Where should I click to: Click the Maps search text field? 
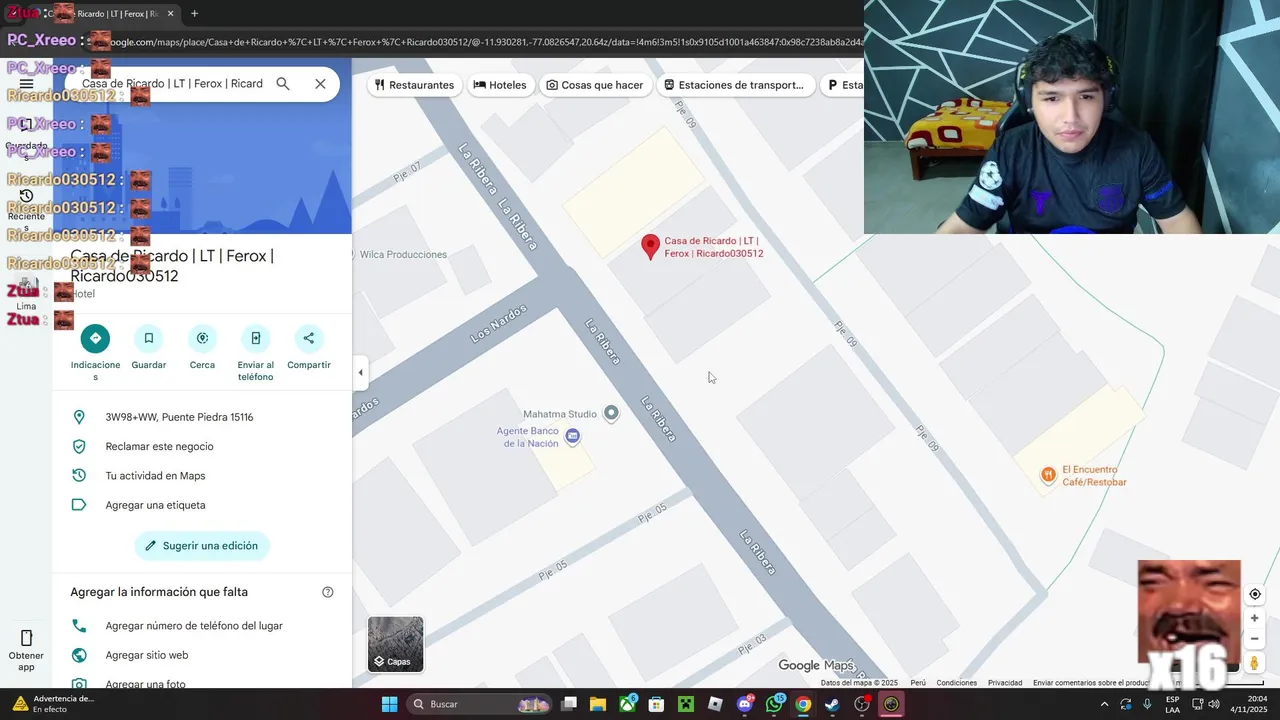pos(172,84)
